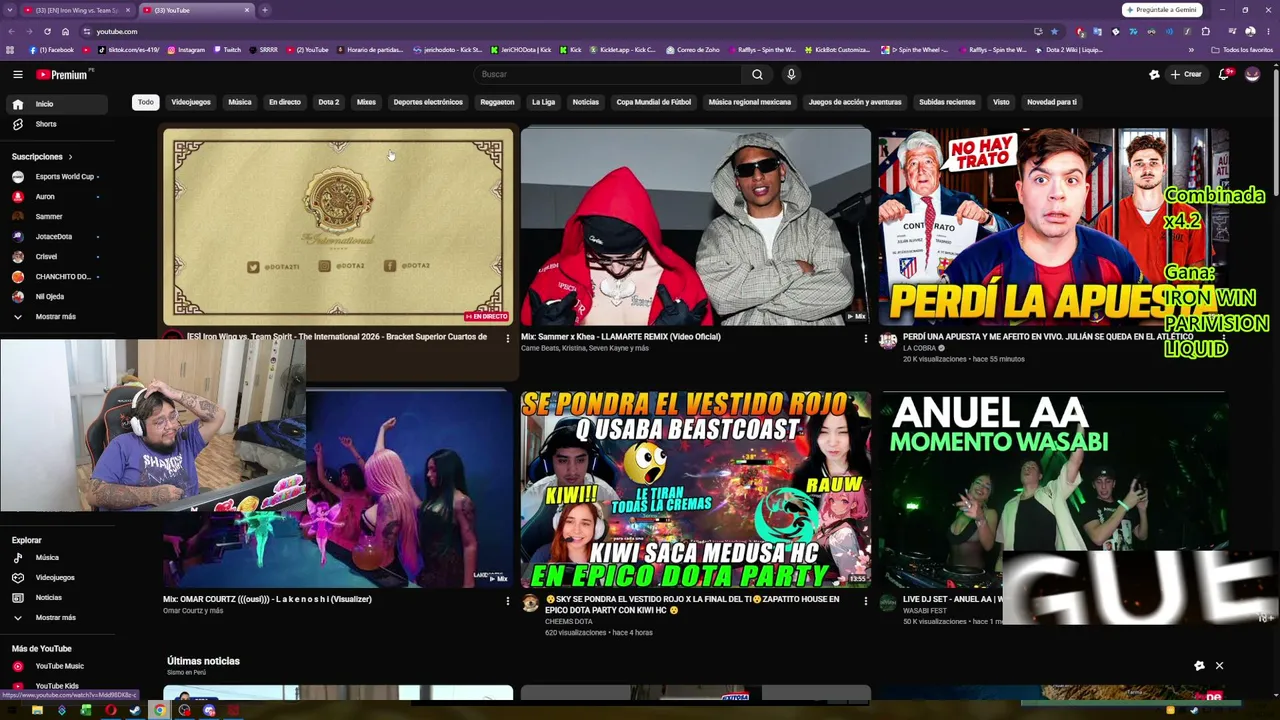The width and height of the screenshot is (1280, 720).
Task: Open the Iron Wing vs. Team Spirit thumbnail
Action: click(x=338, y=226)
